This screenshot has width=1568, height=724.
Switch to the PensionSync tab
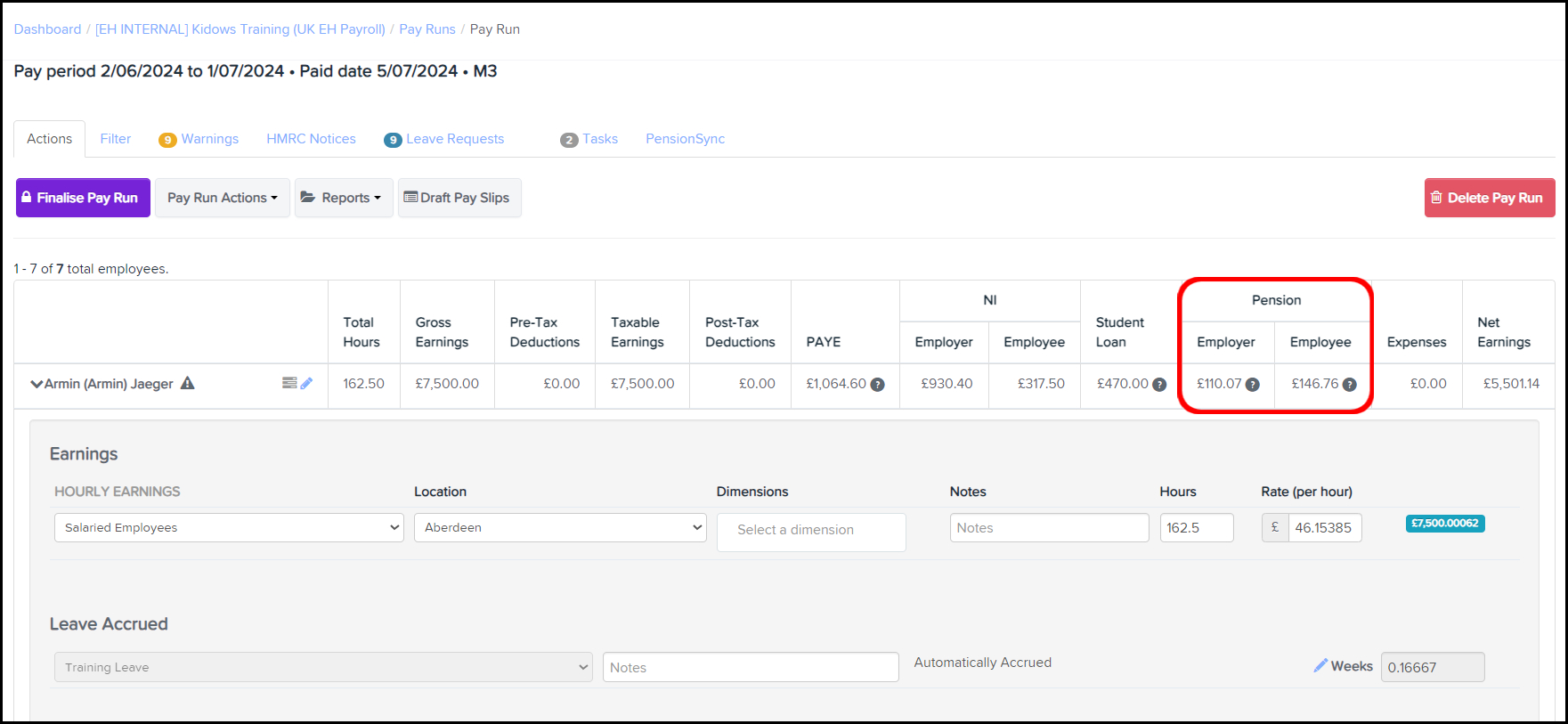pos(685,139)
